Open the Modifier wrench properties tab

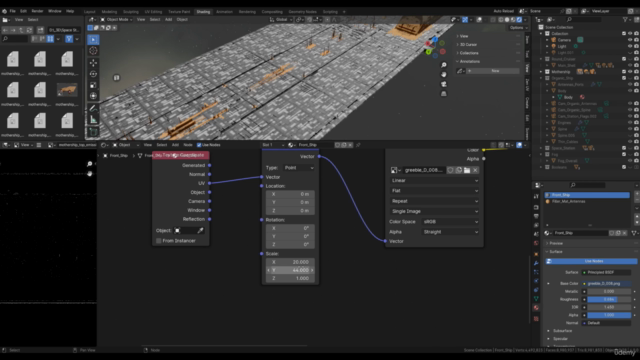point(536,263)
